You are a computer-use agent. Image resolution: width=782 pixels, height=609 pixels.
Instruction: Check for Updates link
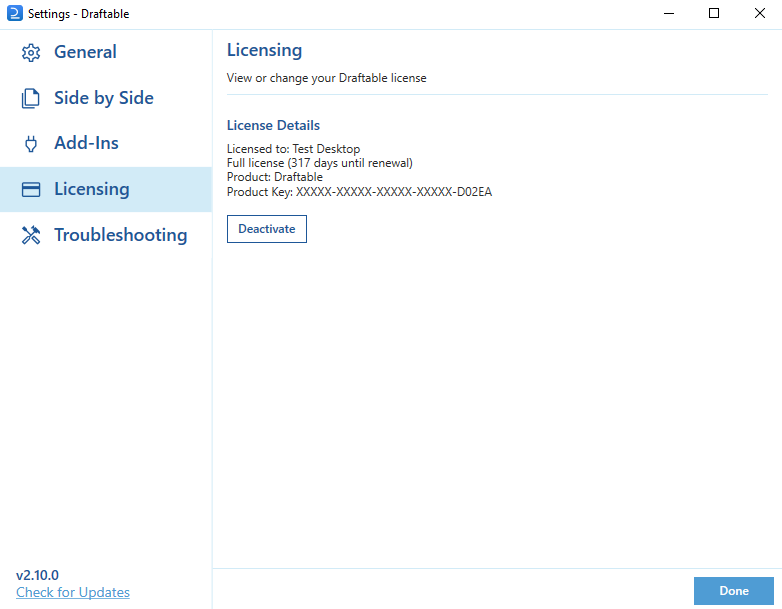[x=73, y=593]
